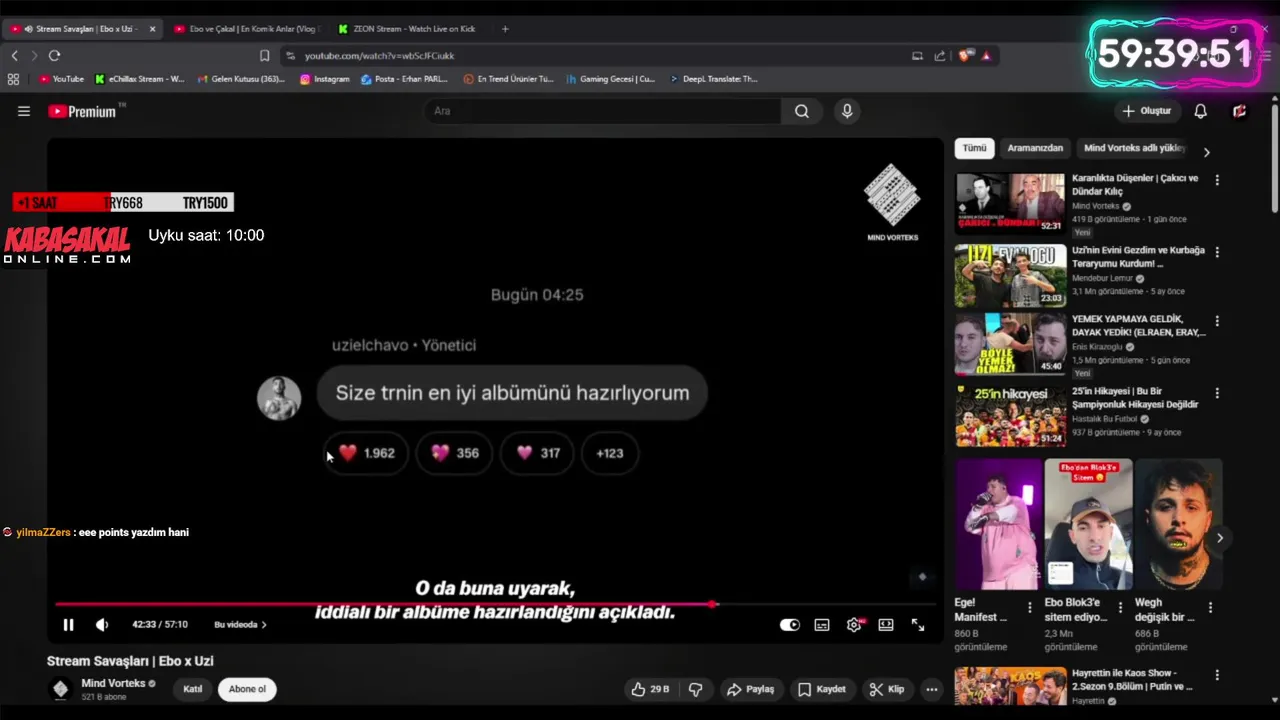Subscribe using 'Abone ol' button
The image size is (1280, 720).
click(247, 689)
